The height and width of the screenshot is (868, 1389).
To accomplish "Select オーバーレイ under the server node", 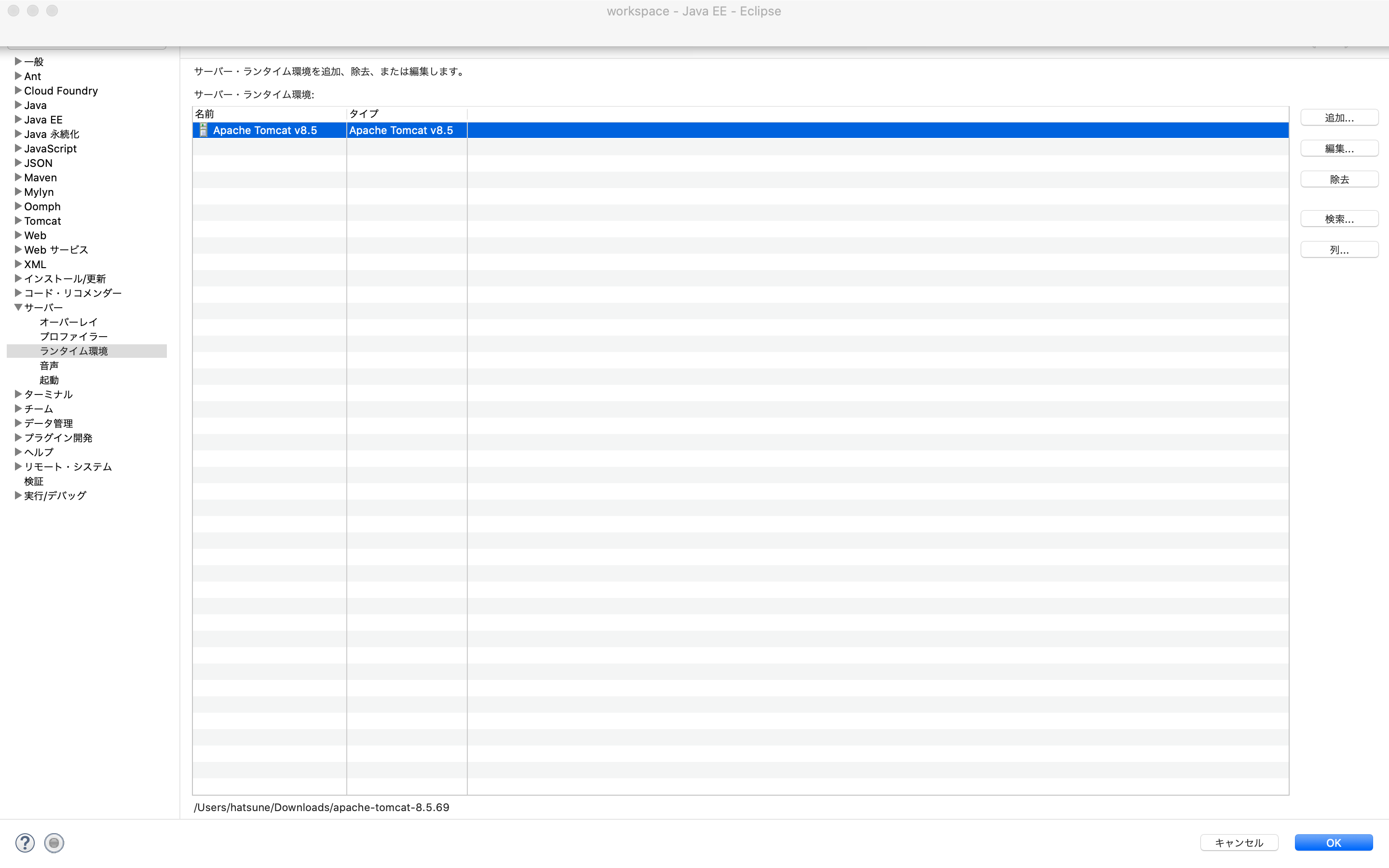I will click(x=68, y=322).
